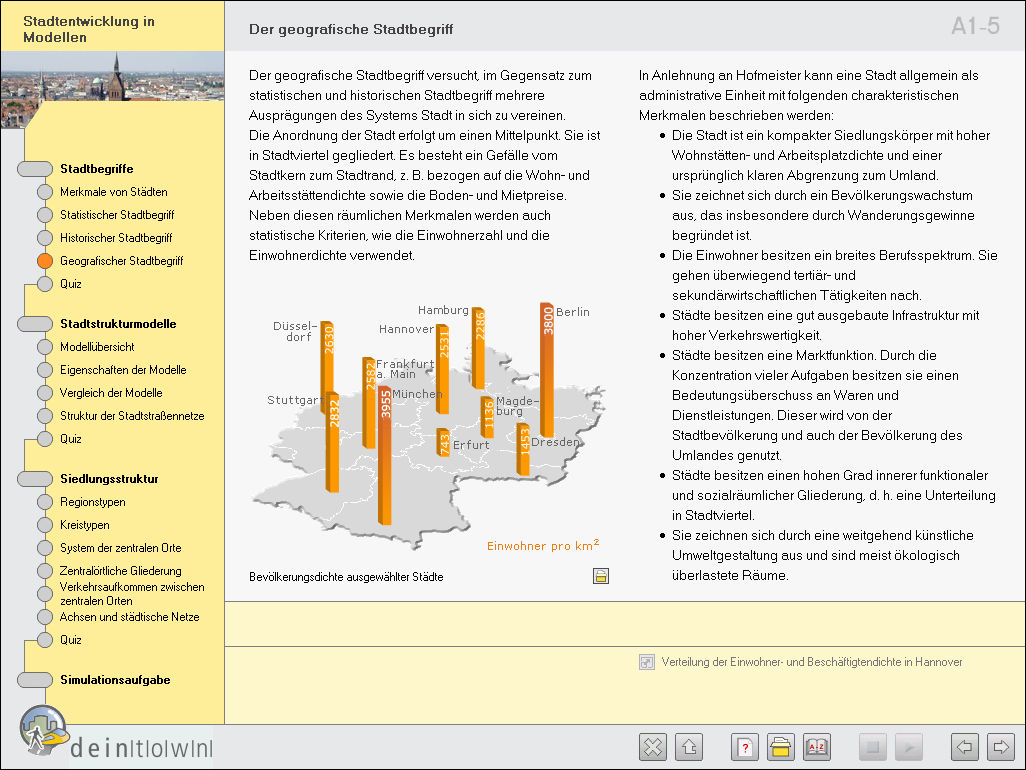The height and width of the screenshot is (770, 1026).
Task: Select the Historischer Stadtbegriff radio bullet
Action: click(x=45, y=238)
